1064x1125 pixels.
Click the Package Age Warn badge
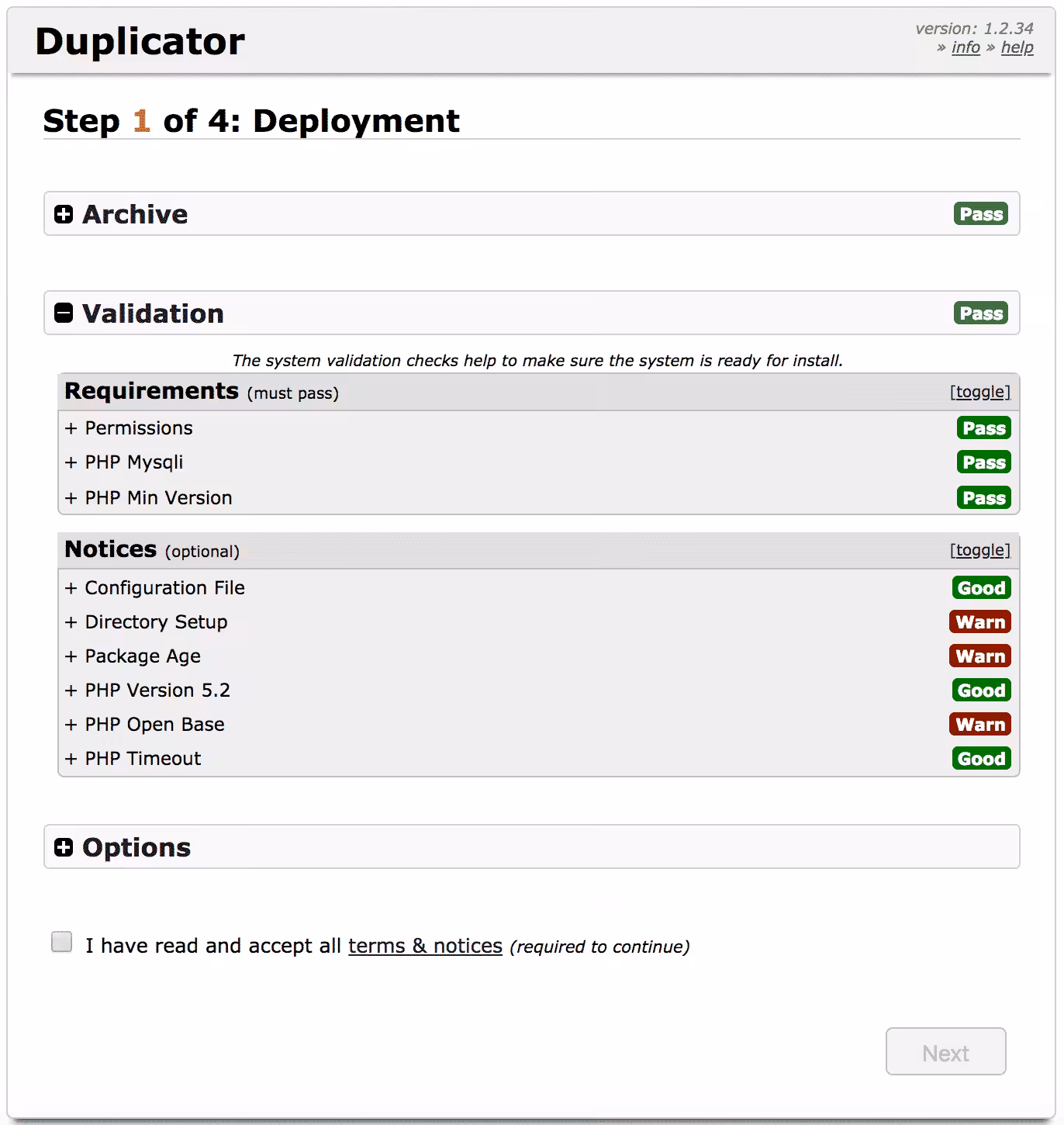(980, 656)
